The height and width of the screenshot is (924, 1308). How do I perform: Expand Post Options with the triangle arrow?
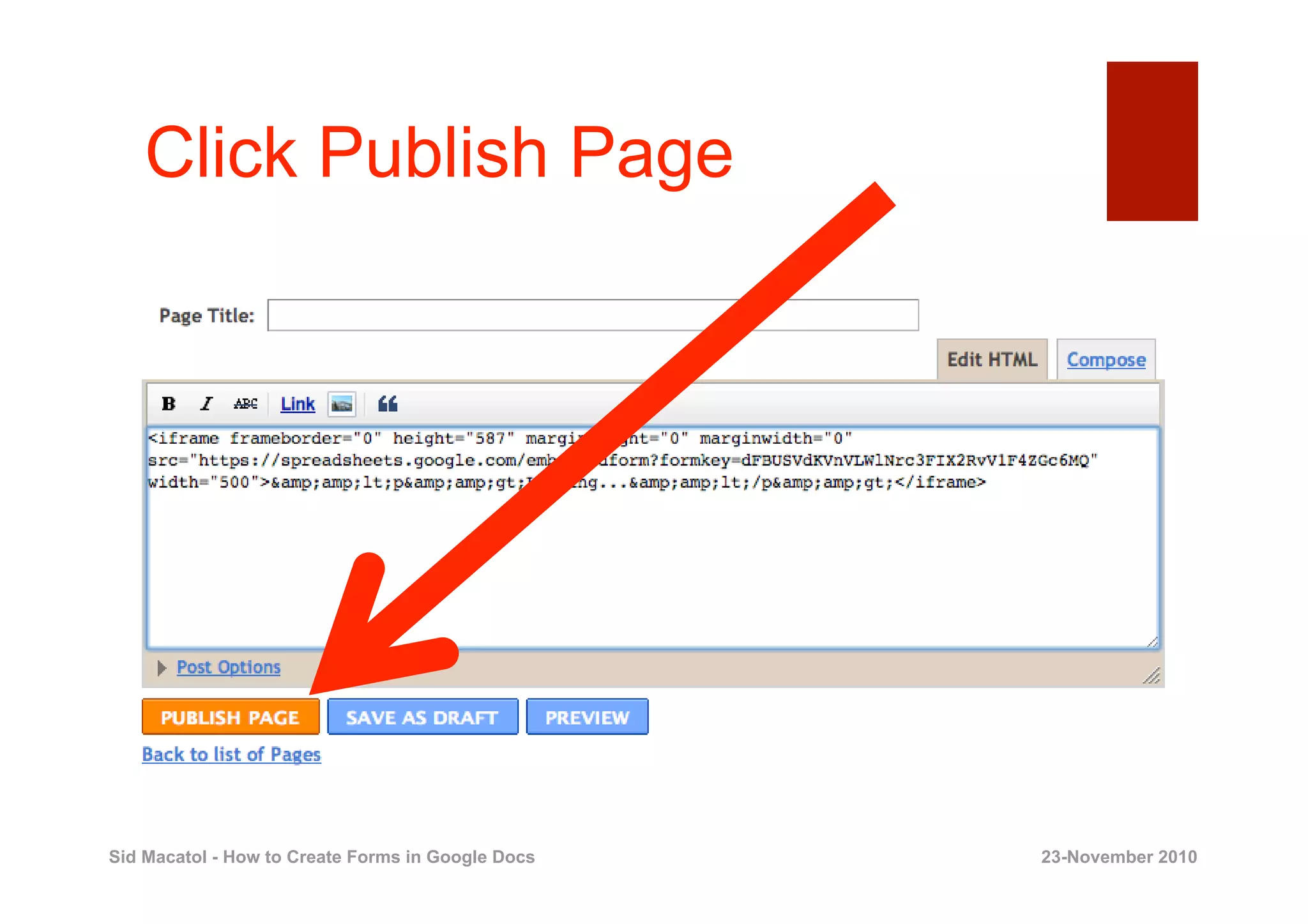click(x=162, y=668)
